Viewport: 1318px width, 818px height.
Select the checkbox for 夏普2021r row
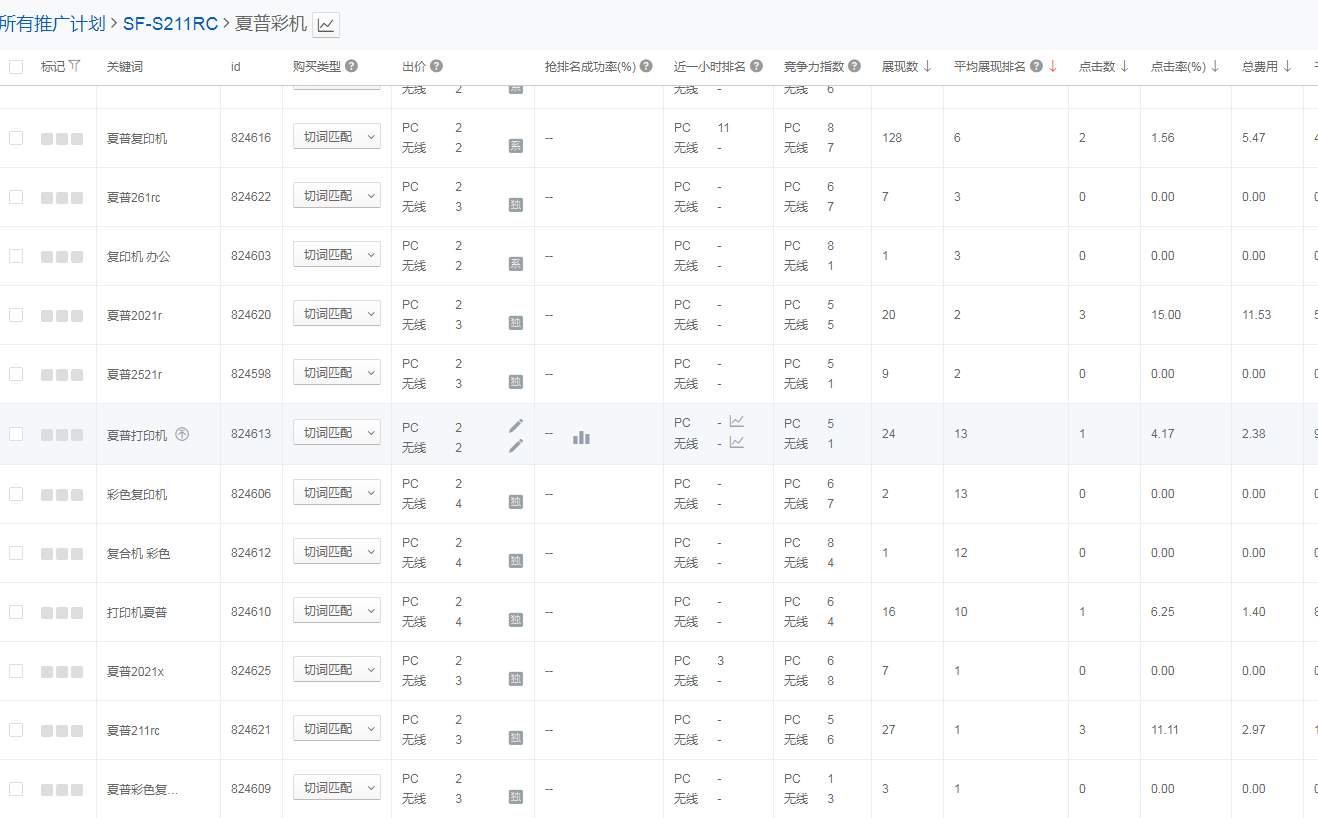pyautogui.click(x=16, y=314)
